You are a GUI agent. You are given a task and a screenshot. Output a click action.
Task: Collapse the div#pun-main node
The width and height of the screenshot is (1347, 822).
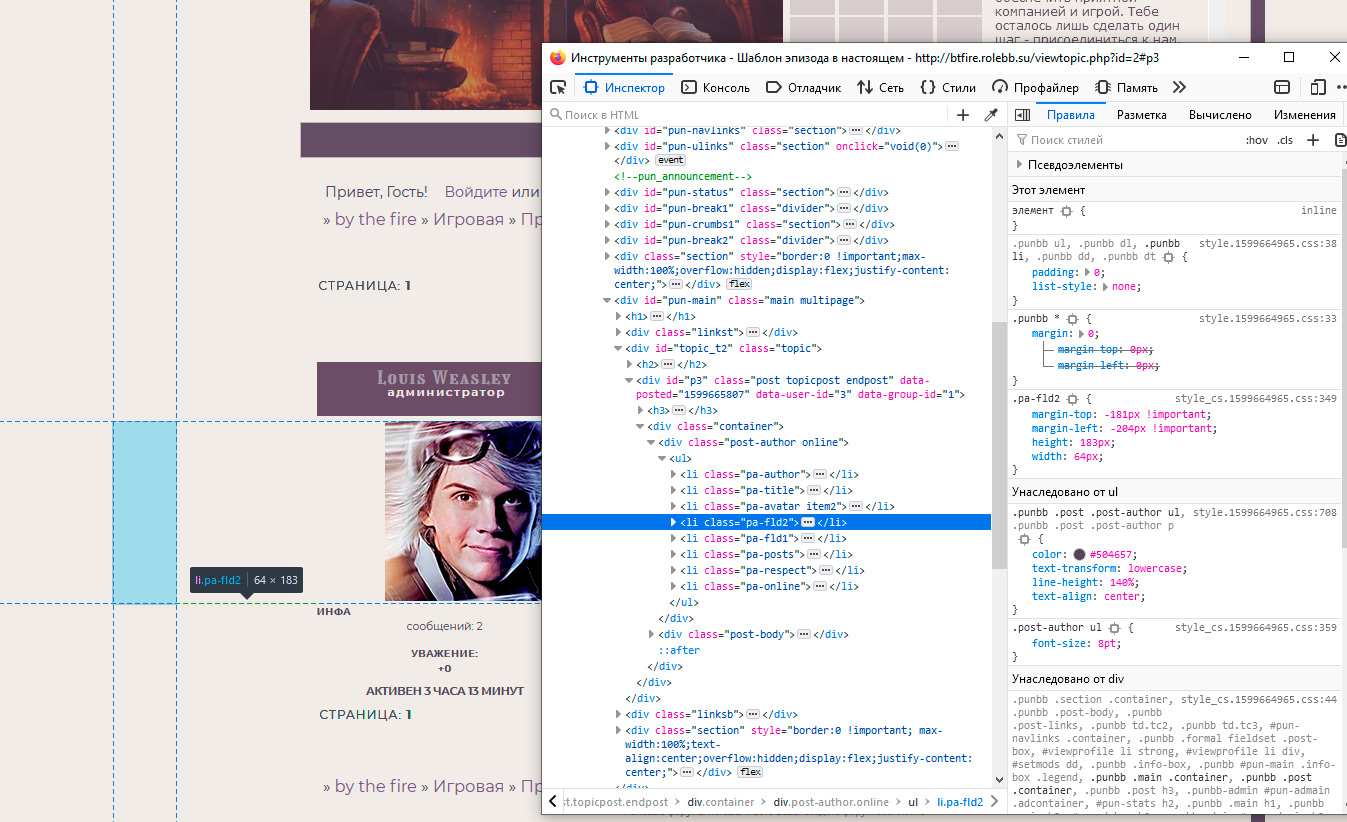pos(607,300)
